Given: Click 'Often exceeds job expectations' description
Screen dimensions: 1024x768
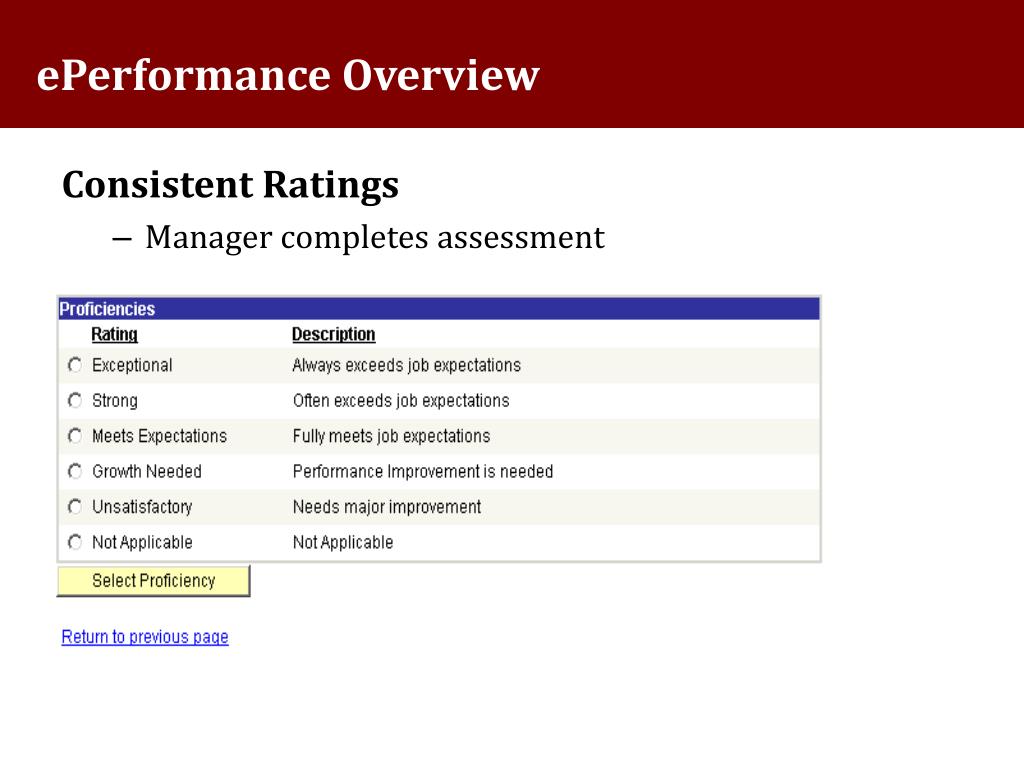Looking at the screenshot, I should point(401,400).
